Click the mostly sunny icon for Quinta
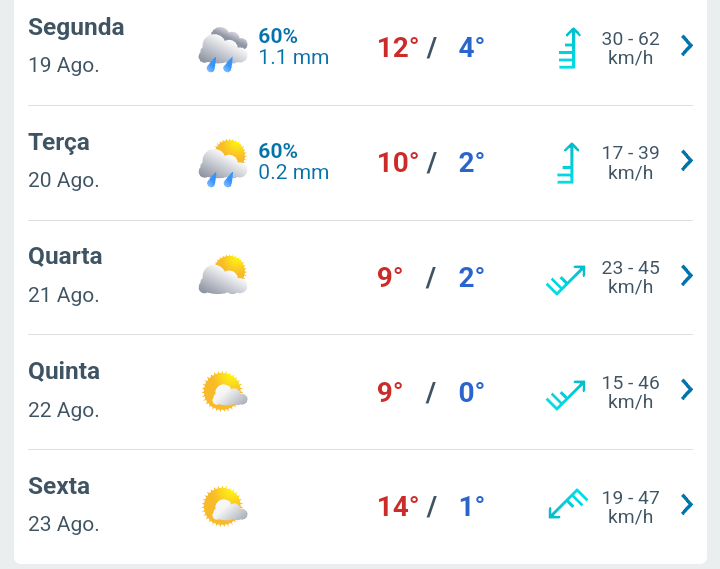 click(x=225, y=391)
